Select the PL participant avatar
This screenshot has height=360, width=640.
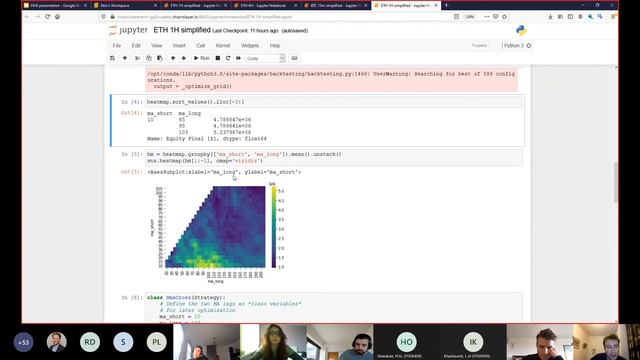tap(157, 342)
